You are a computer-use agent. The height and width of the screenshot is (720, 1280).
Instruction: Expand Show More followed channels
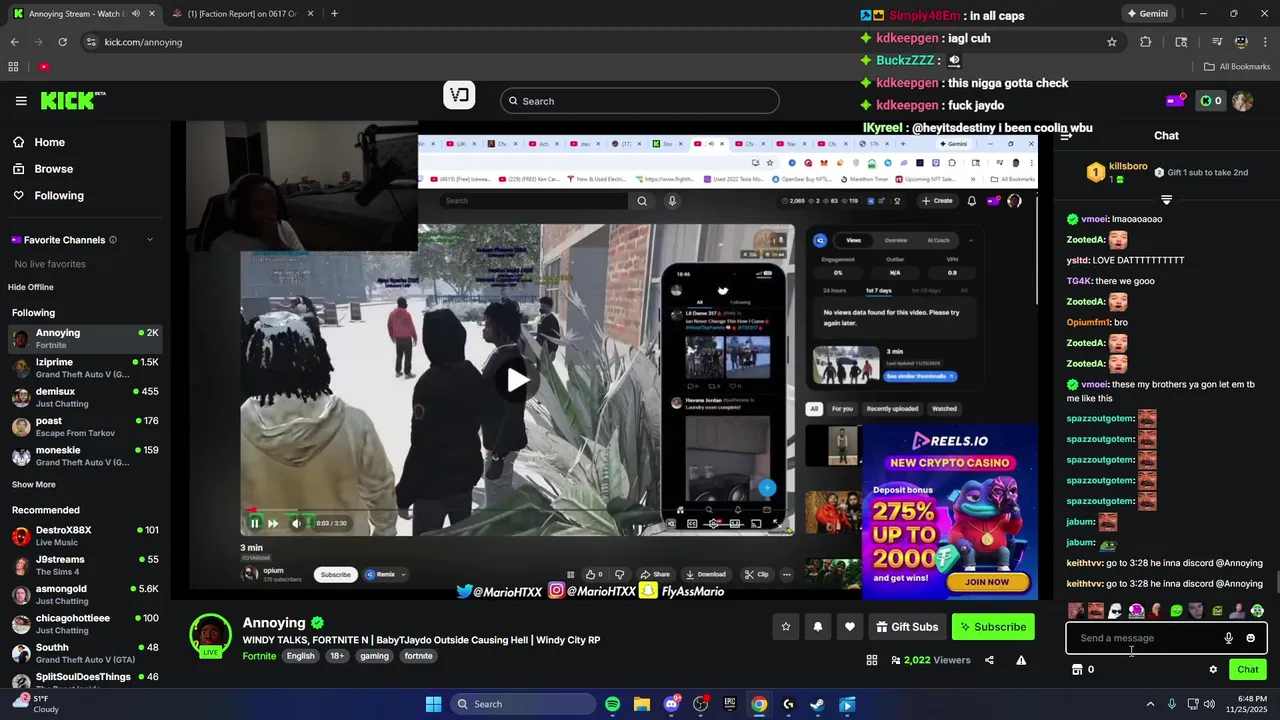coord(33,485)
